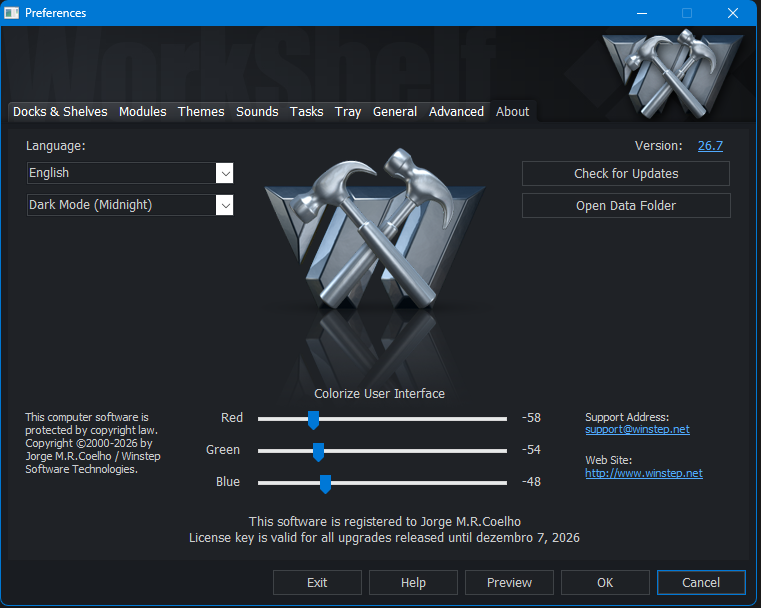Open Help for preferences
This screenshot has width=761, height=608.
point(413,582)
